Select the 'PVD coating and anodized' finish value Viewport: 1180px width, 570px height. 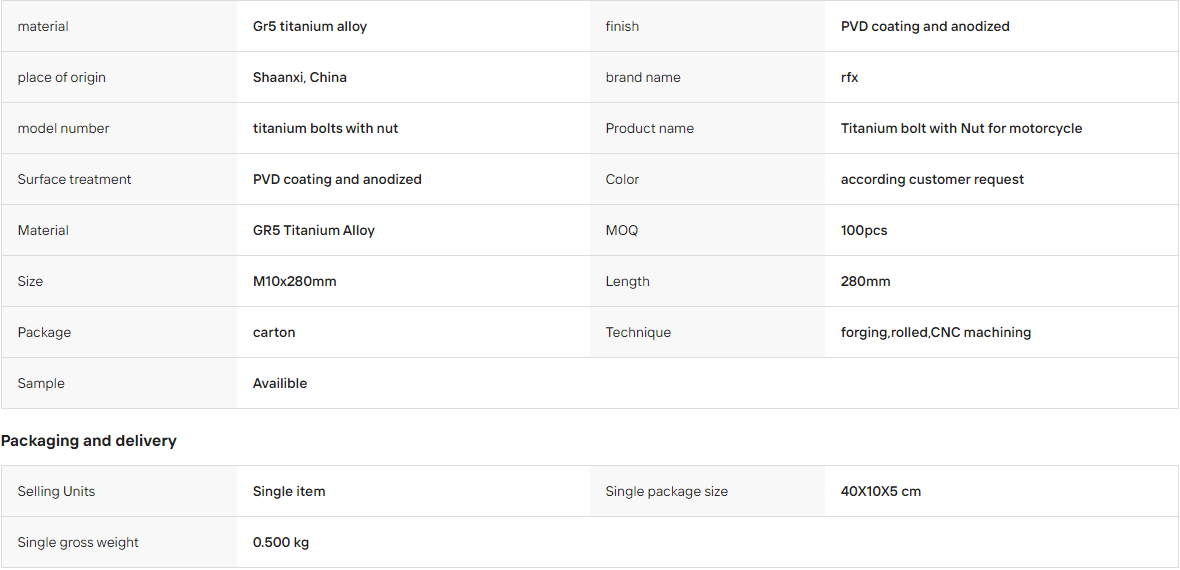pos(925,26)
